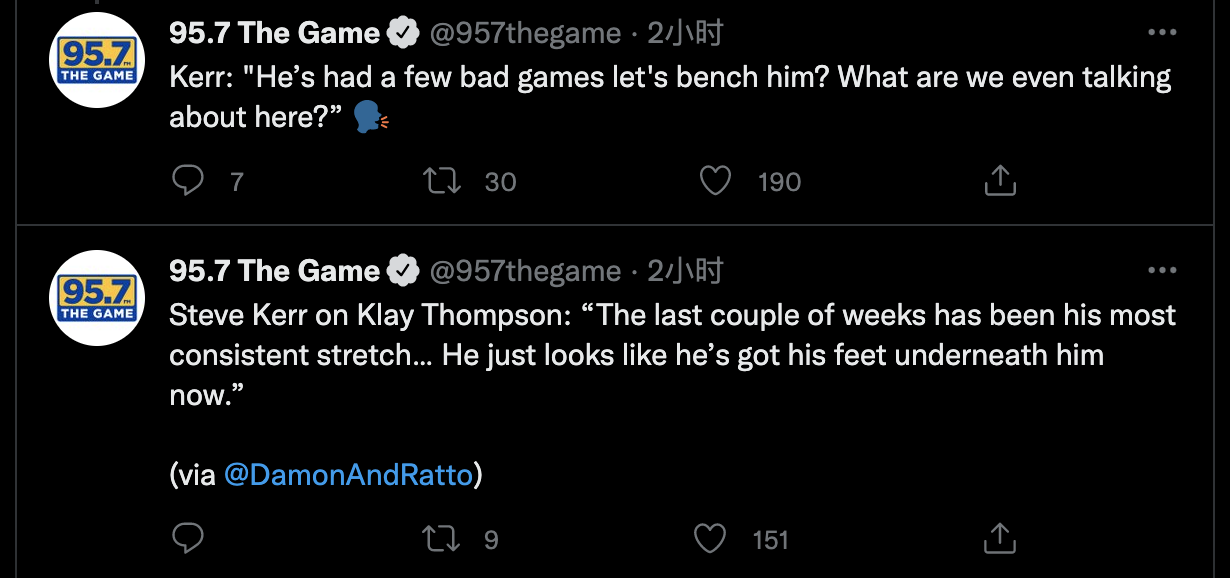The width and height of the screenshot is (1230, 578).
Task: Open 95.7 The Game name on second tweet
Action: [x=275, y=271]
